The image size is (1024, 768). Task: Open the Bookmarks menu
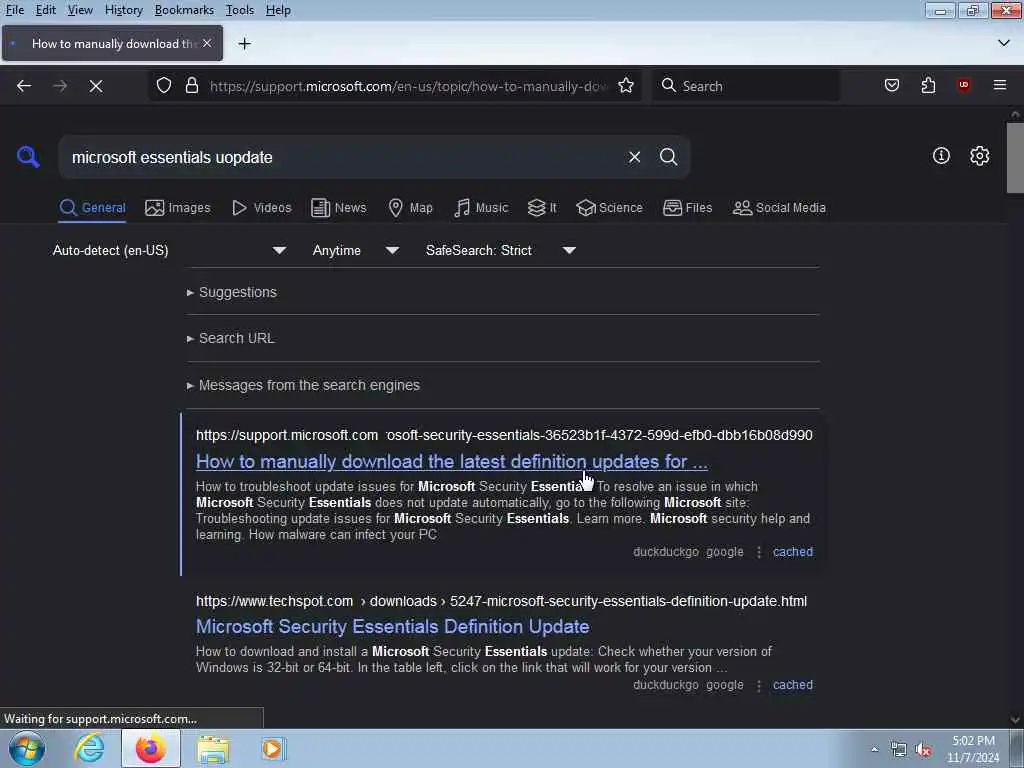[x=184, y=10]
